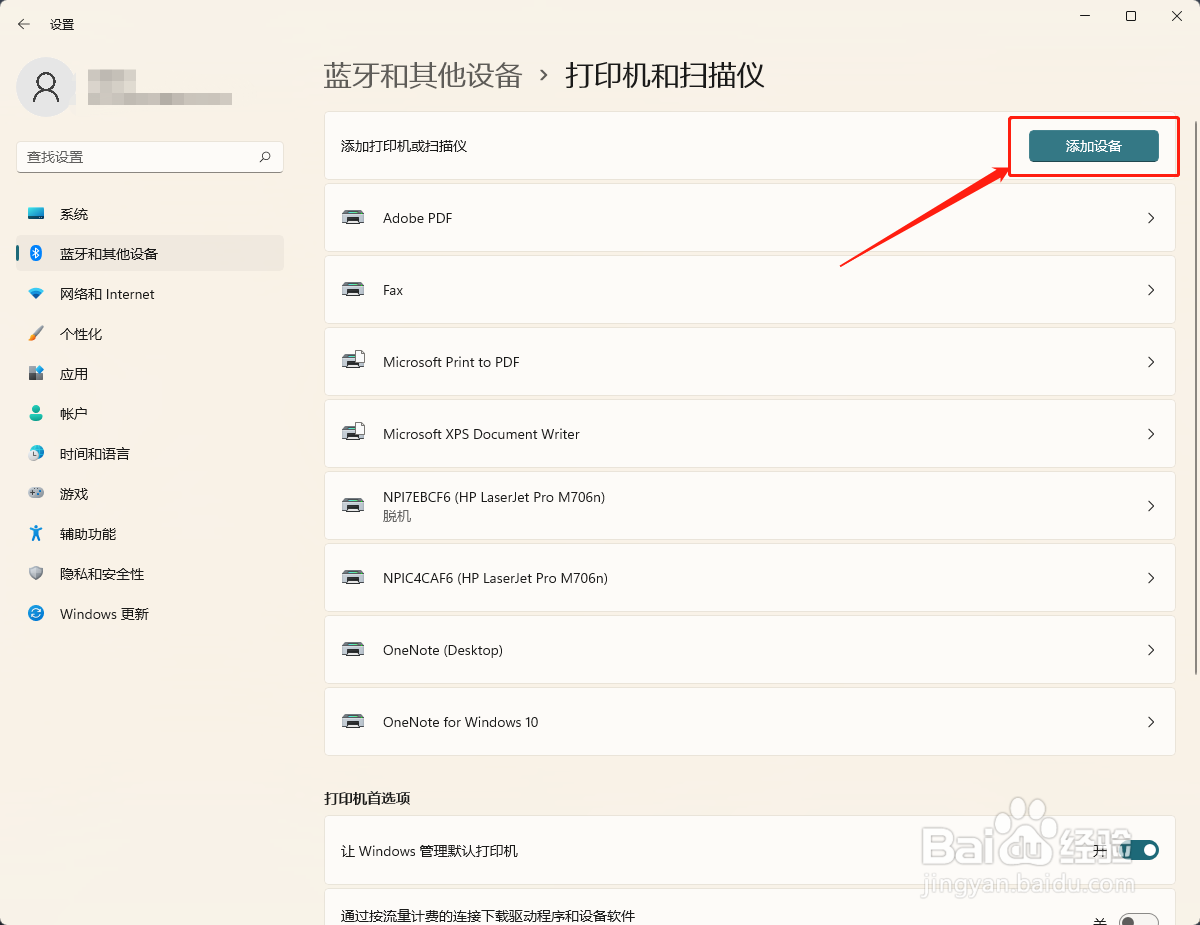
Task: Click the 辅助功能 accessibility icon
Action: point(36,534)
